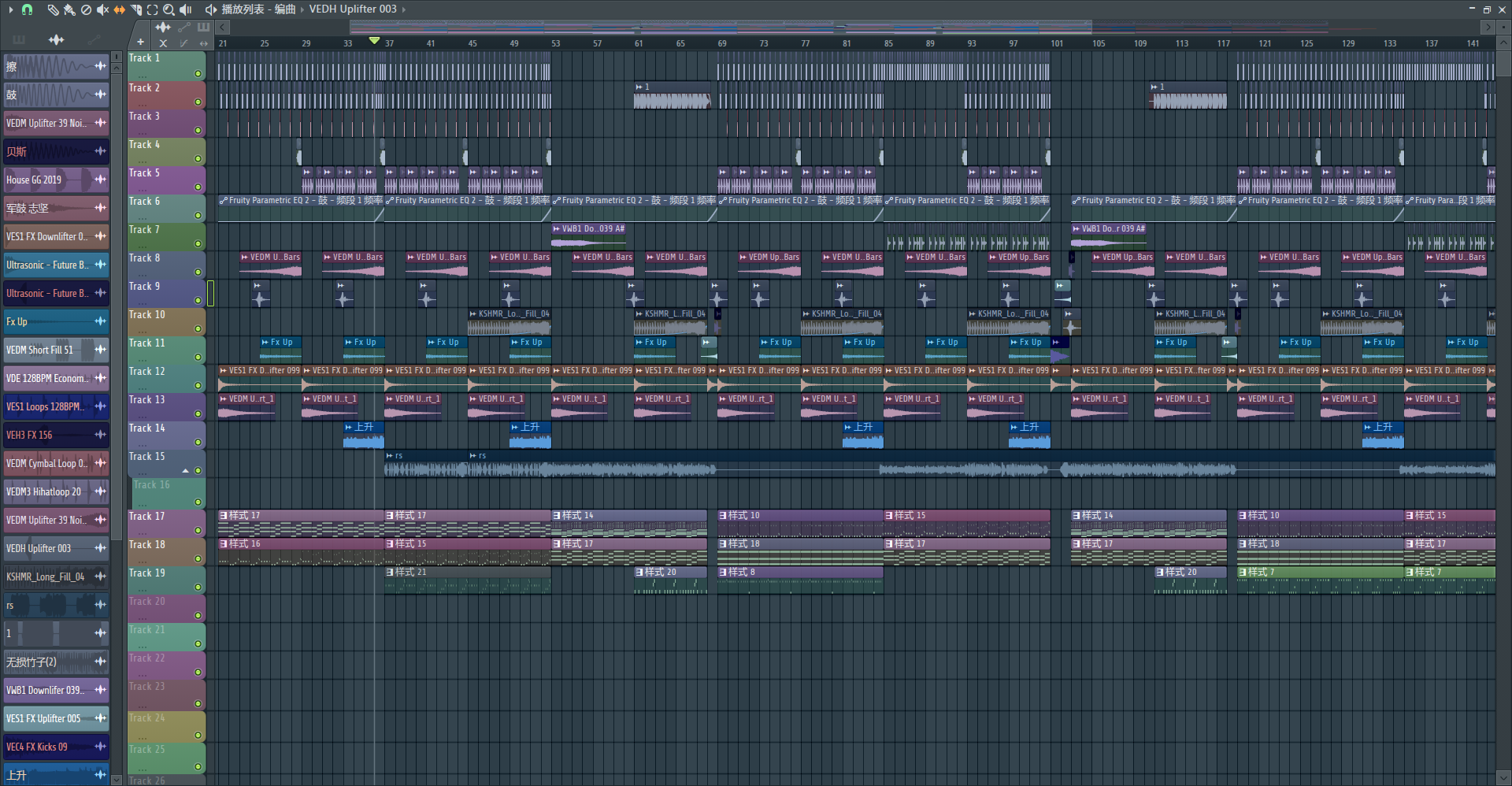Click the curve icon above the tracks
The height and width of the screenshot is (786, 1512).
(183, 43)
